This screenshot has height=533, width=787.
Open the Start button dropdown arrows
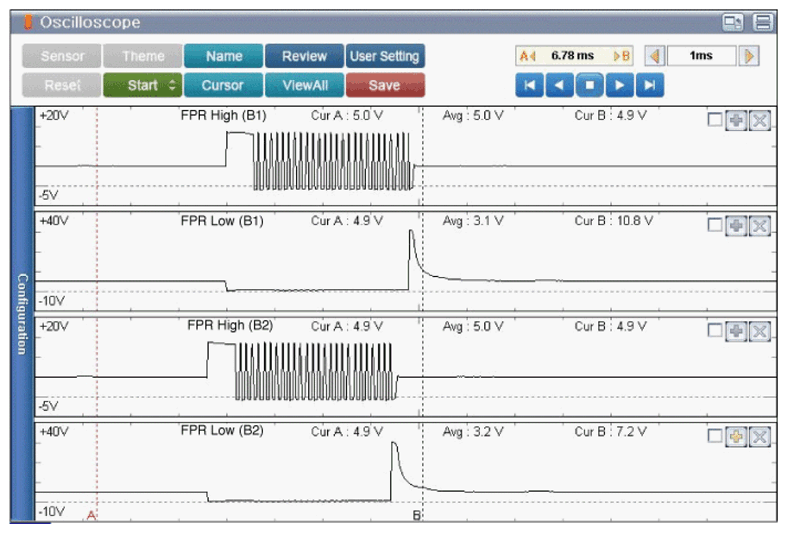172,85
